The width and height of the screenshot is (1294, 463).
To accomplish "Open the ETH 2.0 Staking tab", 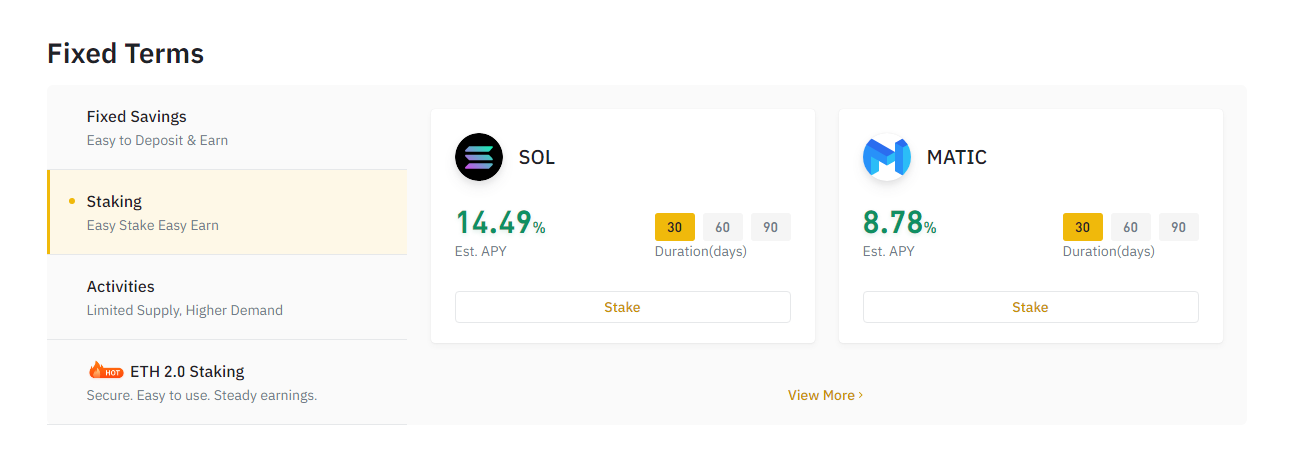I will click(227, 382).
